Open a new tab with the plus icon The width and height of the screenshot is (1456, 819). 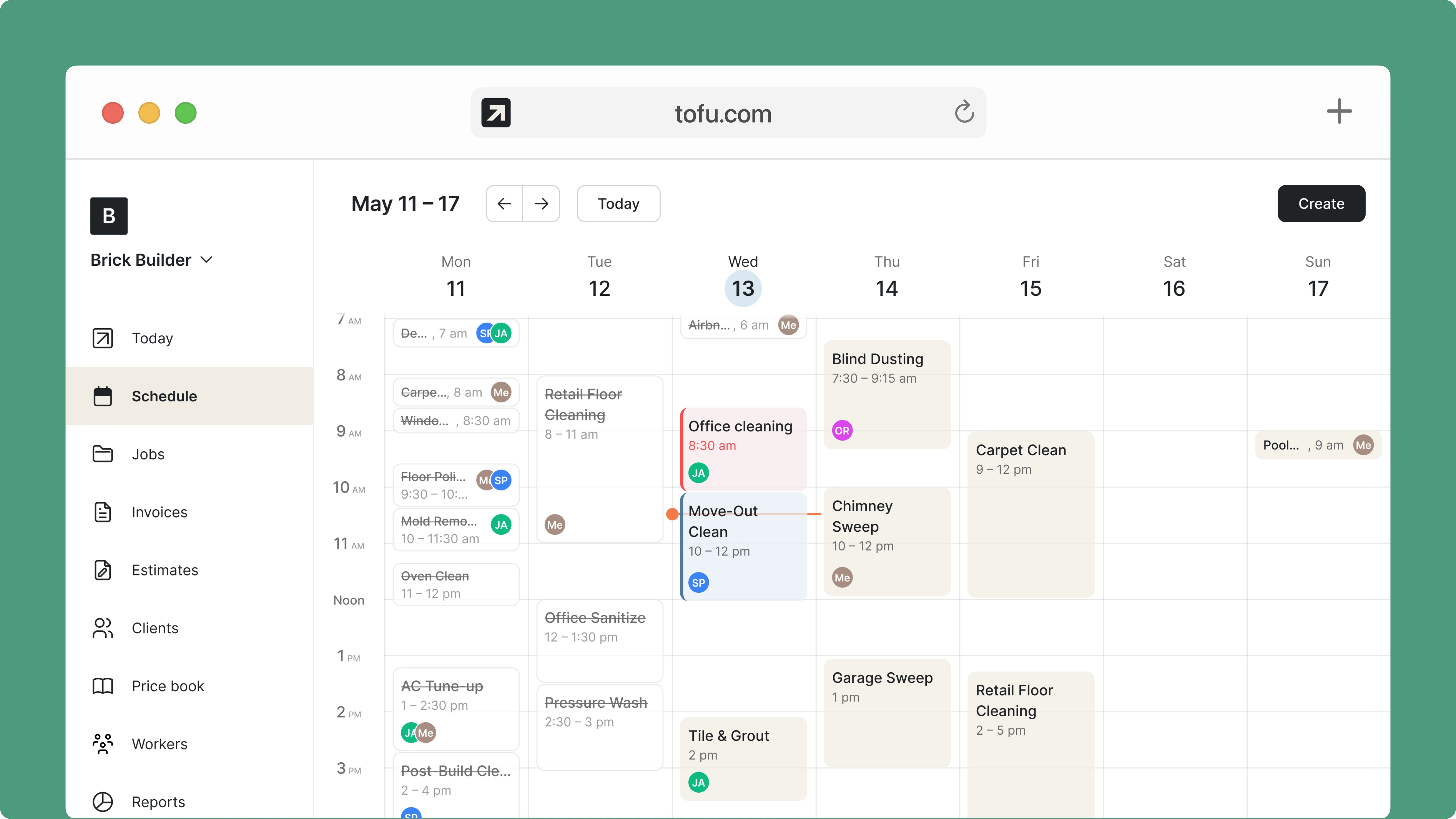pos(1339,111)
